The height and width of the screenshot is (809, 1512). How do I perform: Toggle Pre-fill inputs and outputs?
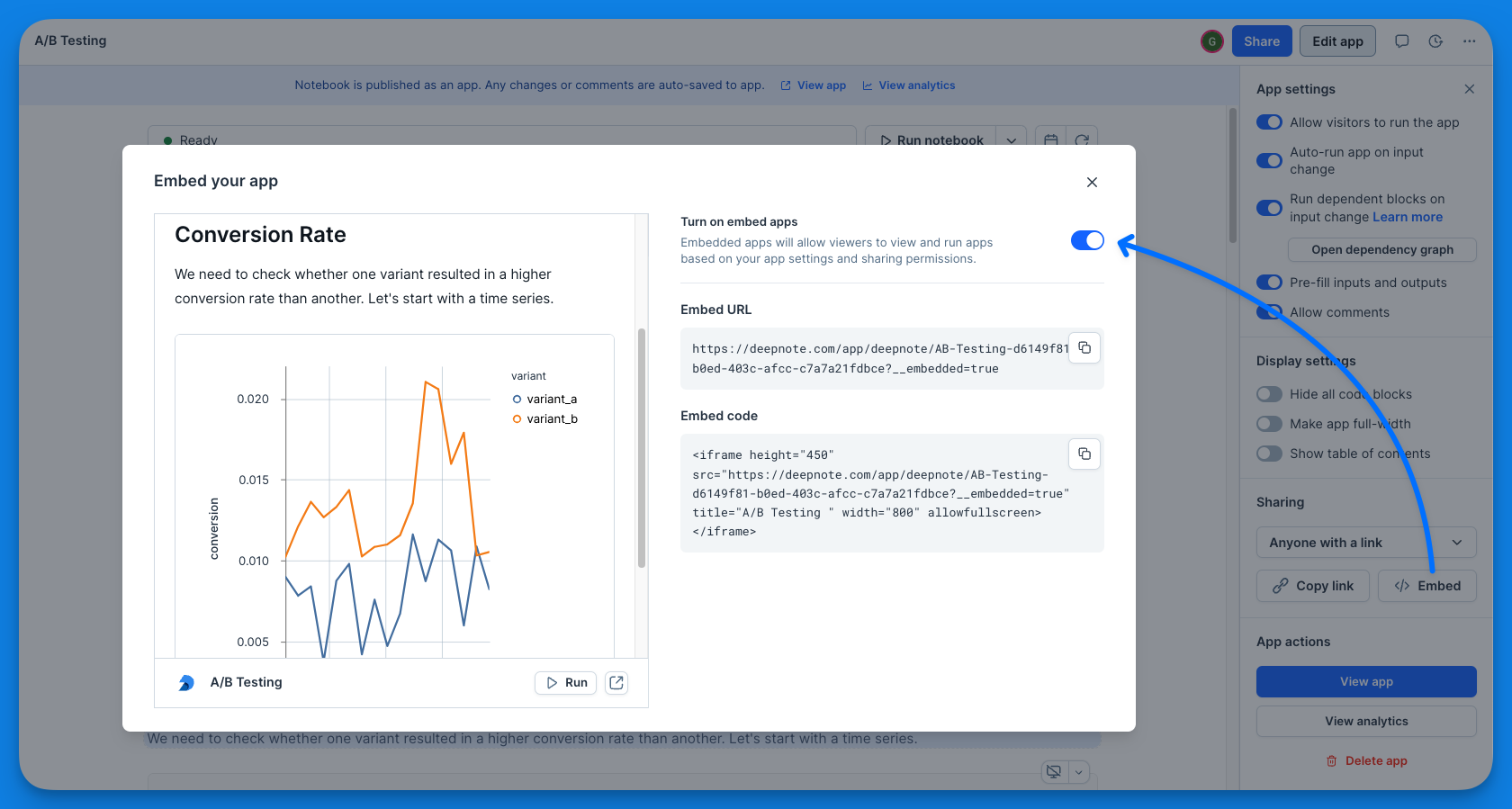[x=1269, y=283]
